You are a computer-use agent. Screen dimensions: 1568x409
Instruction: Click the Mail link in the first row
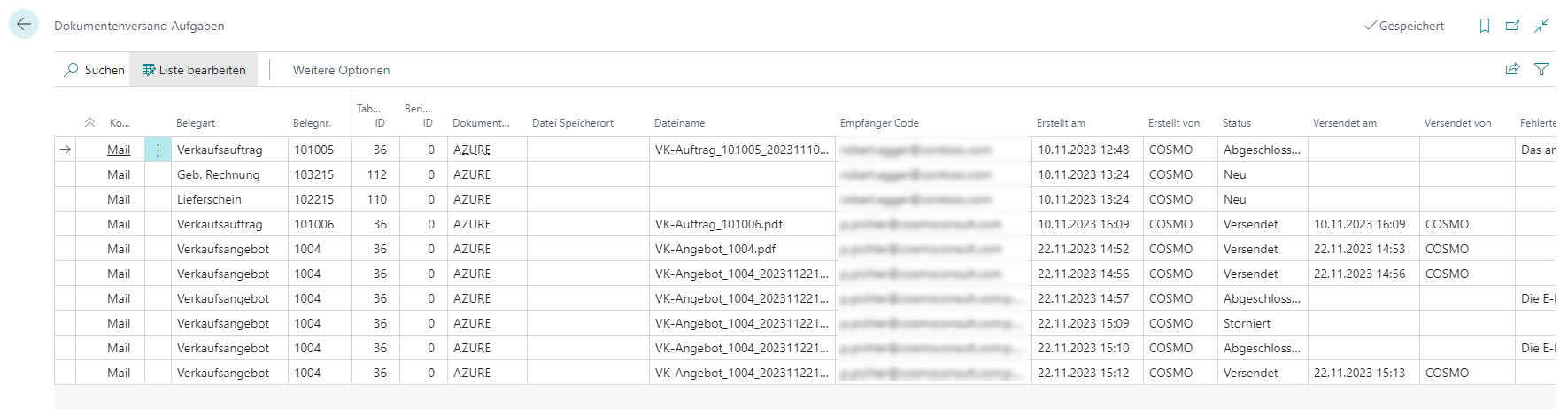click(119, 150)
